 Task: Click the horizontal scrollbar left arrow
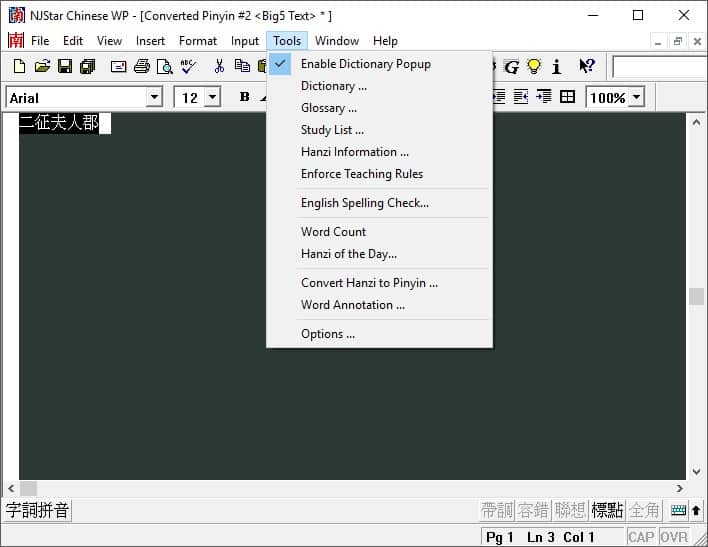11,488
